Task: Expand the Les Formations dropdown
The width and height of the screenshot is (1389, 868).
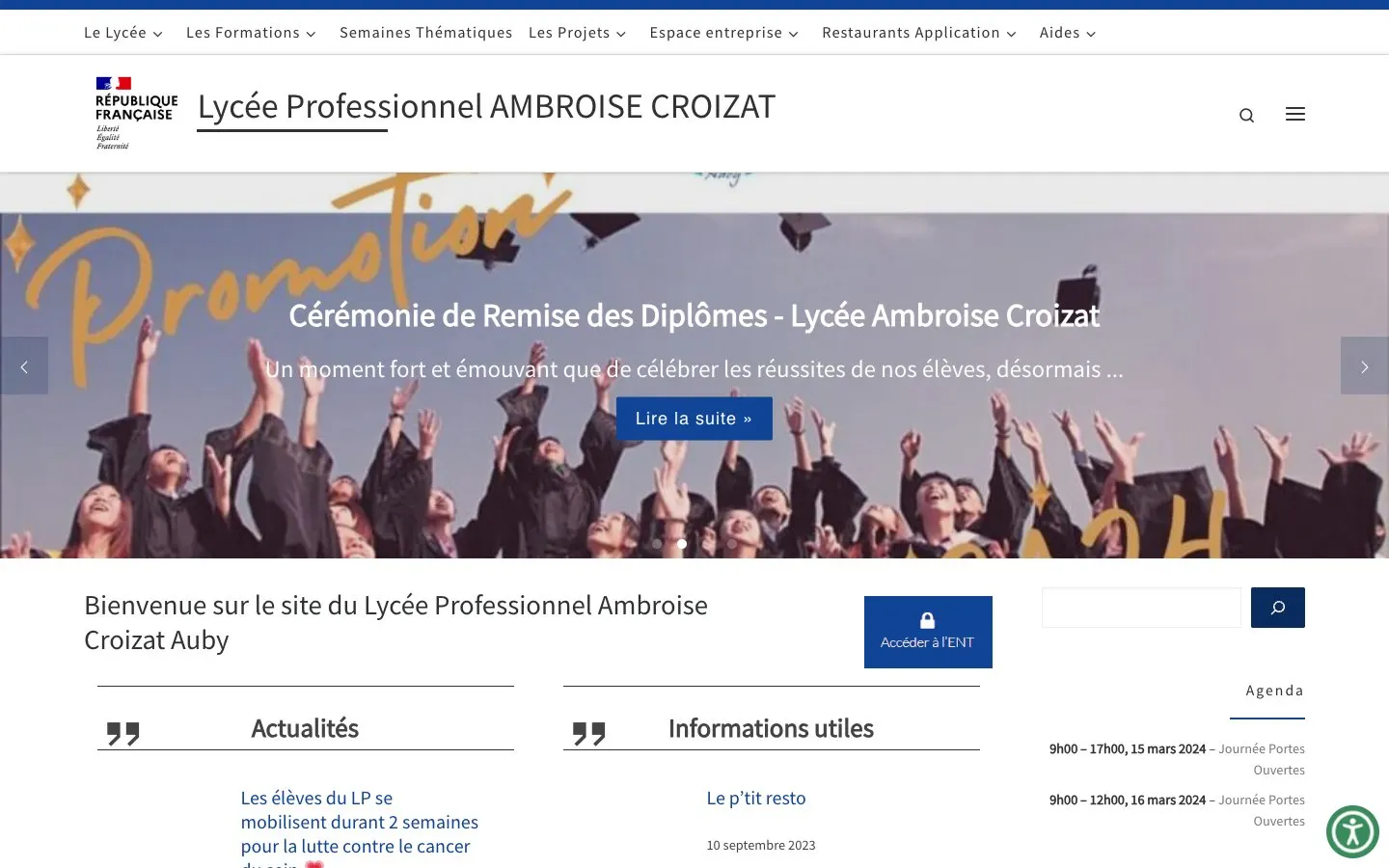Action: (252, 33)
